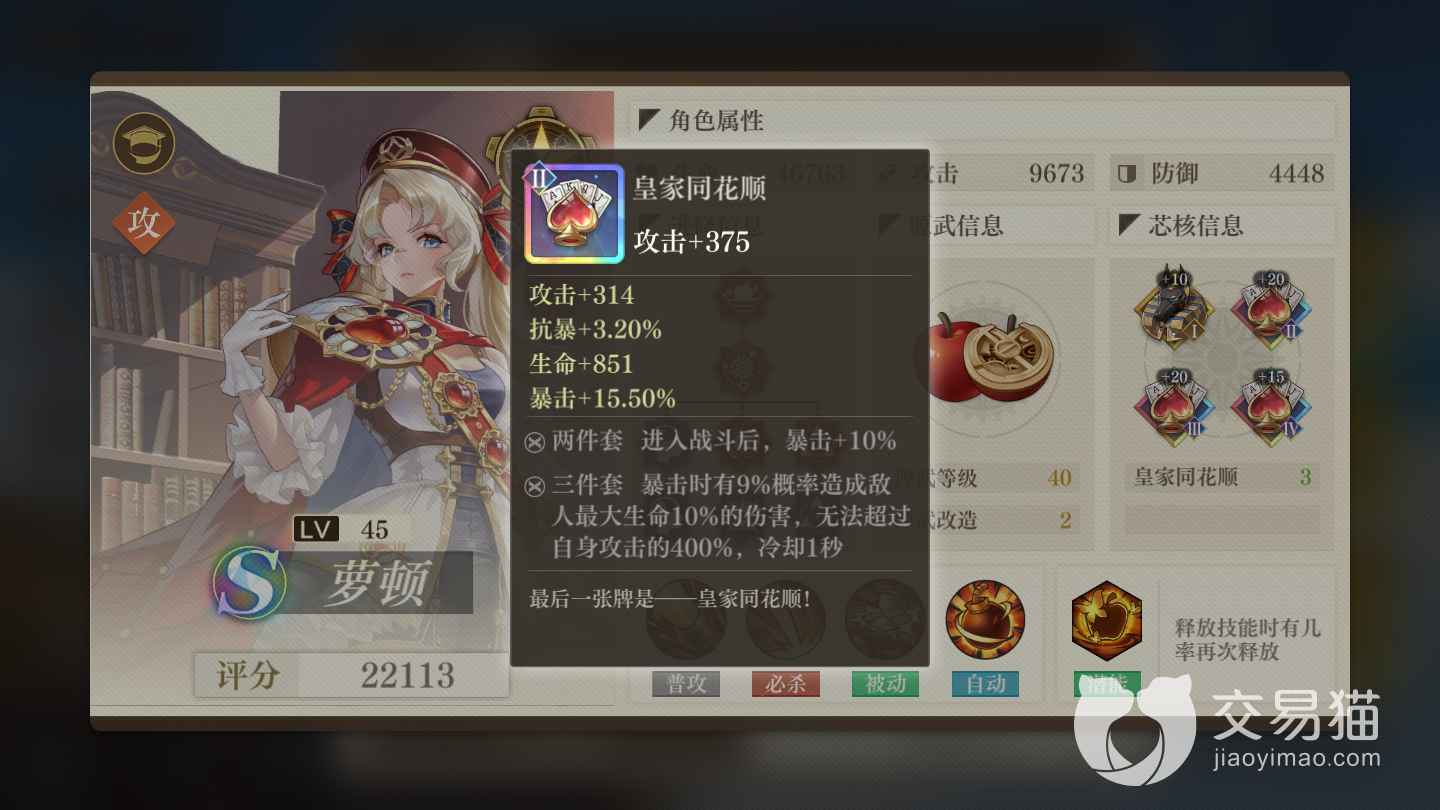Click the 皇家同花顺 card icon in tooltip

(x=575, y=214)
